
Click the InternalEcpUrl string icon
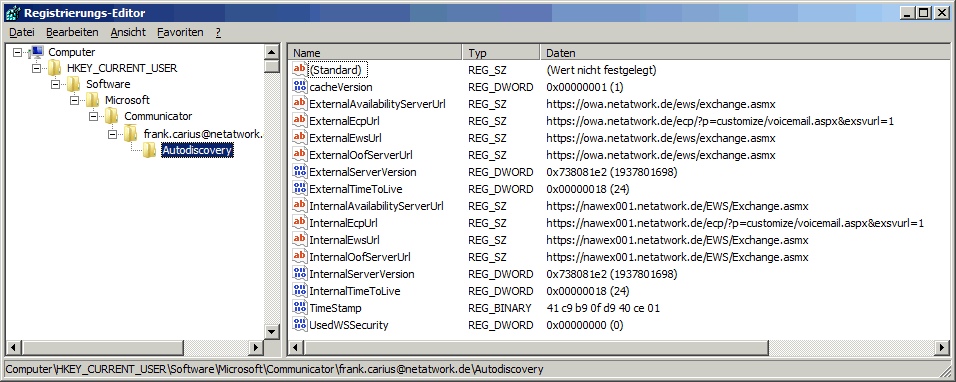pyautogui.click(x=300, y=223)
